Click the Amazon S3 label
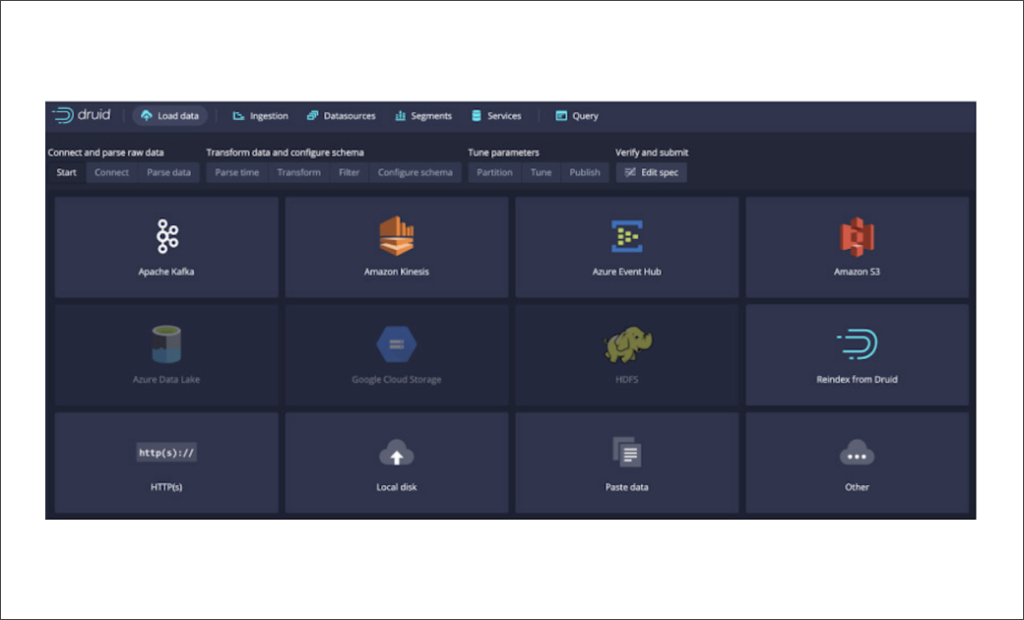 857,272
